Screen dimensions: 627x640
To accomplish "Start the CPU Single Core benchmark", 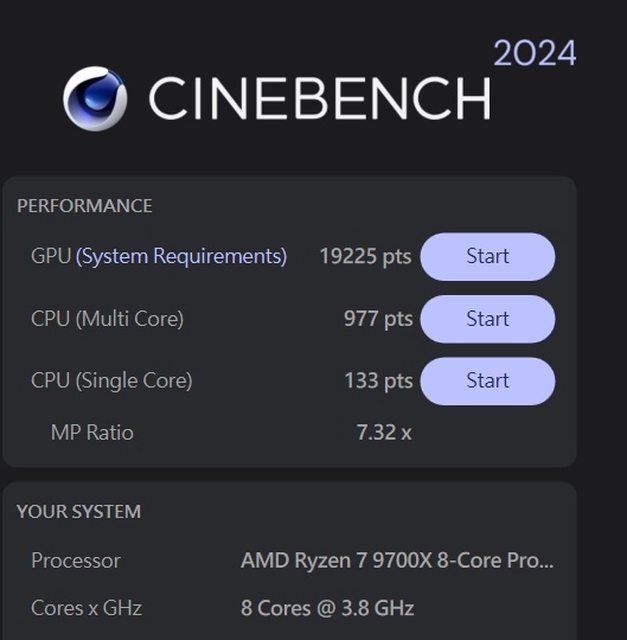I will 487,381.
